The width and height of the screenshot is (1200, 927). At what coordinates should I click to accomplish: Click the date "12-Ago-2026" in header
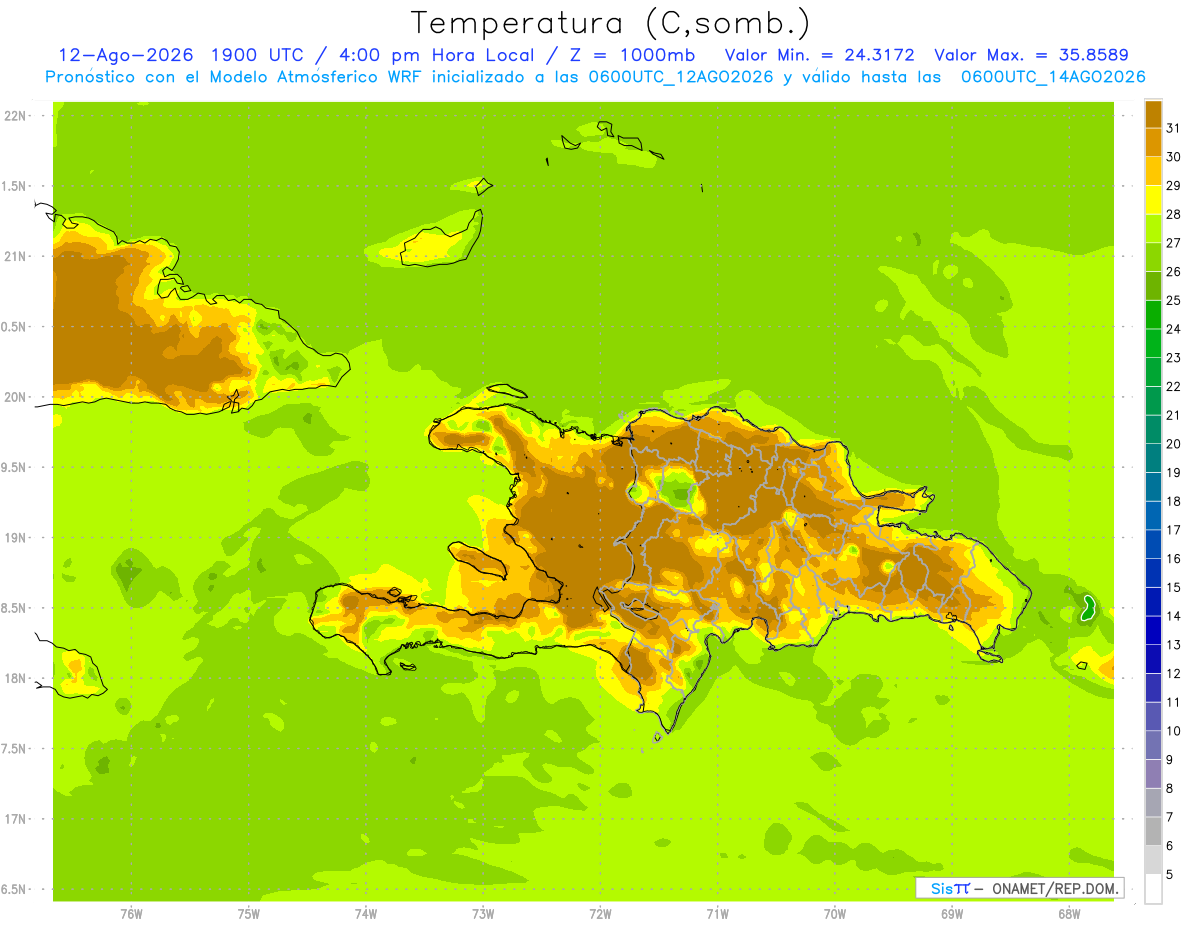coord(125,55)
